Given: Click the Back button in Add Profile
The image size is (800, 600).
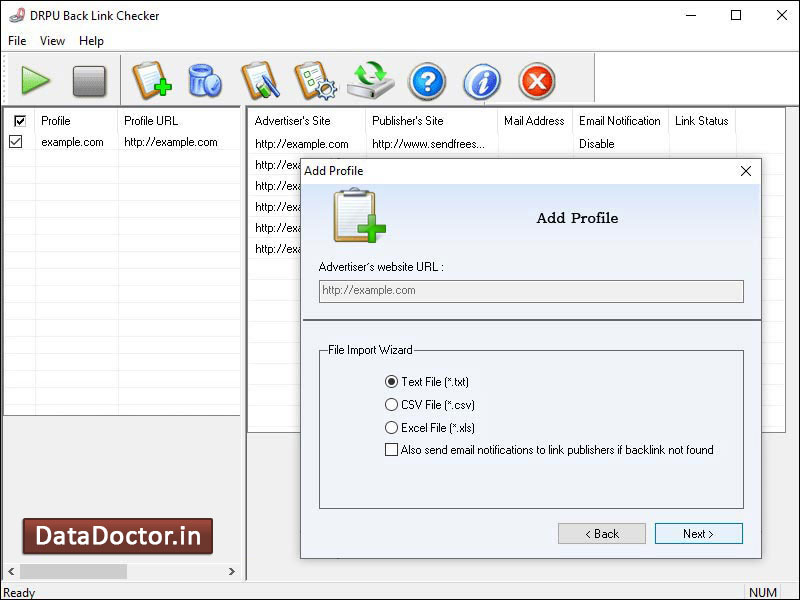Looking at the screenshot, I should pos(602,533).
